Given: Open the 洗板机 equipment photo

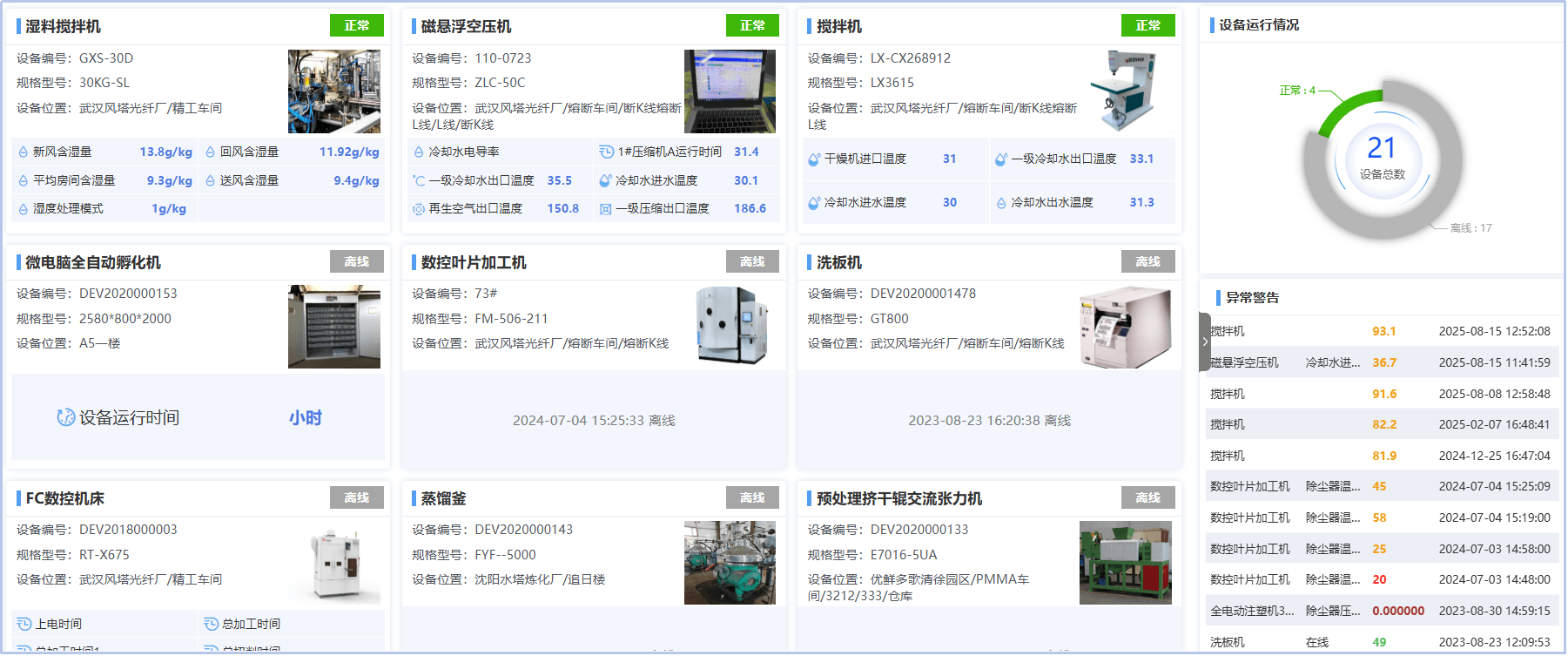Looking at the screenshot, I should coord(1126,327).
